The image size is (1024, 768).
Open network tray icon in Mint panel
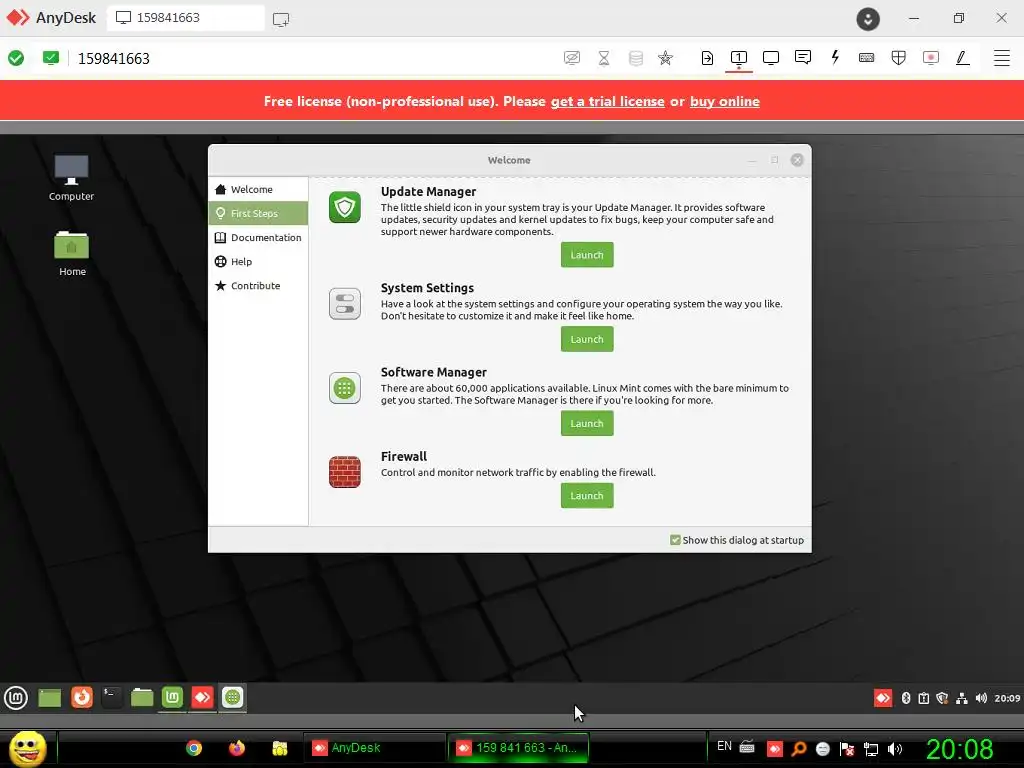click(961, 698)
